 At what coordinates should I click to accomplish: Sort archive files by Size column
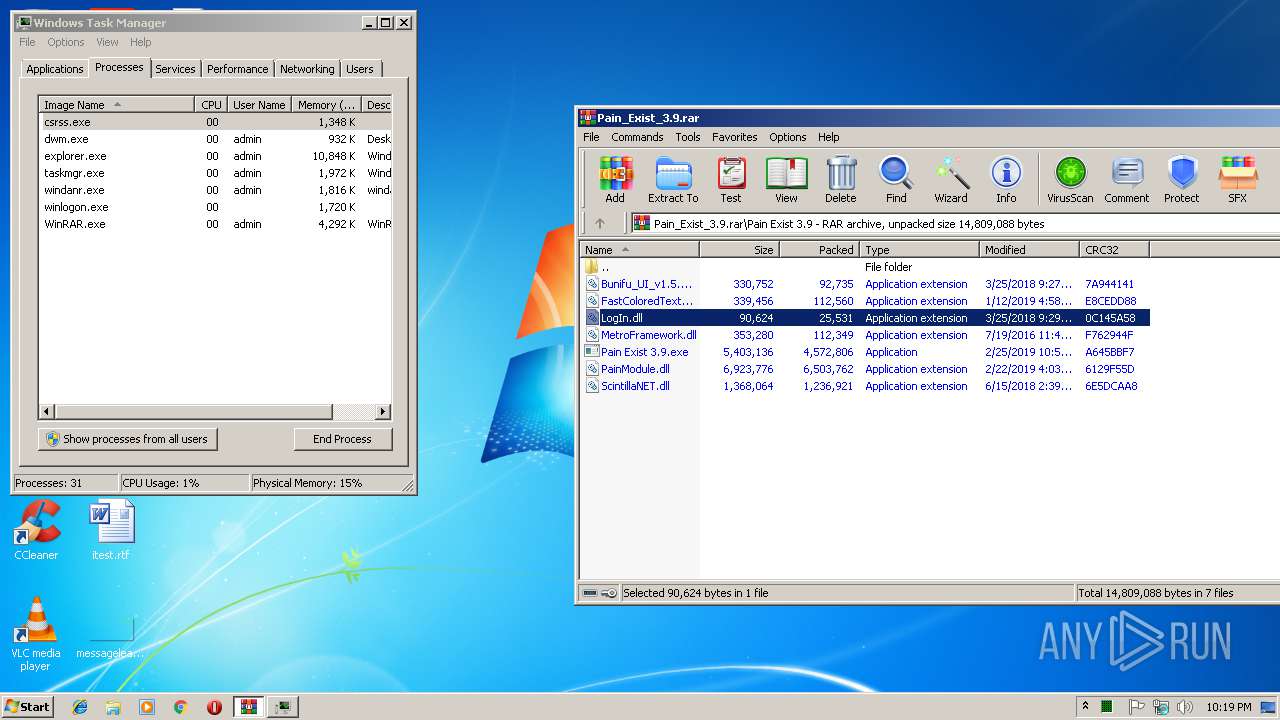click(740, 250)
